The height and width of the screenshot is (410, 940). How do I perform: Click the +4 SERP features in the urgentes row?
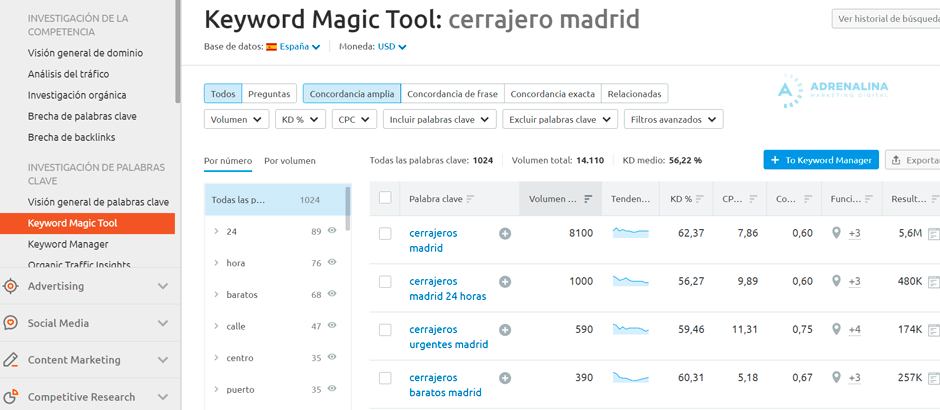click(x=855, y=330)
